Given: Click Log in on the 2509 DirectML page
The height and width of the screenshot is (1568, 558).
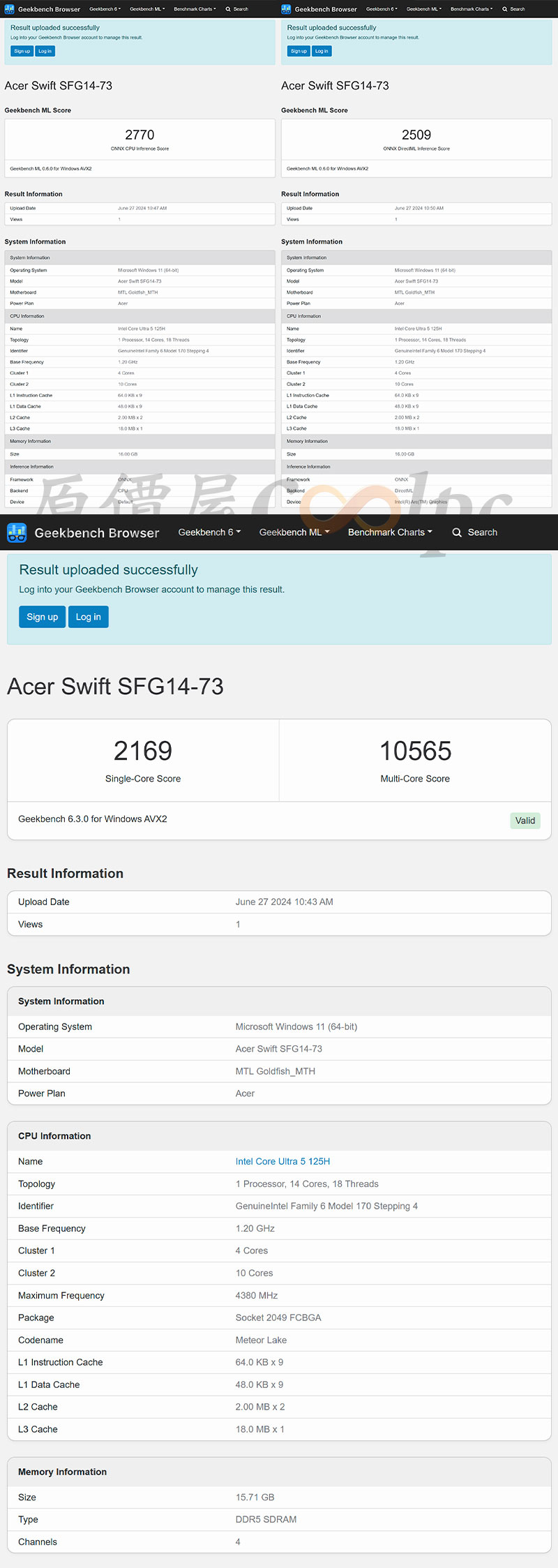Looking at the screenshot, I should pyautogui.click(x=322, y=51).
